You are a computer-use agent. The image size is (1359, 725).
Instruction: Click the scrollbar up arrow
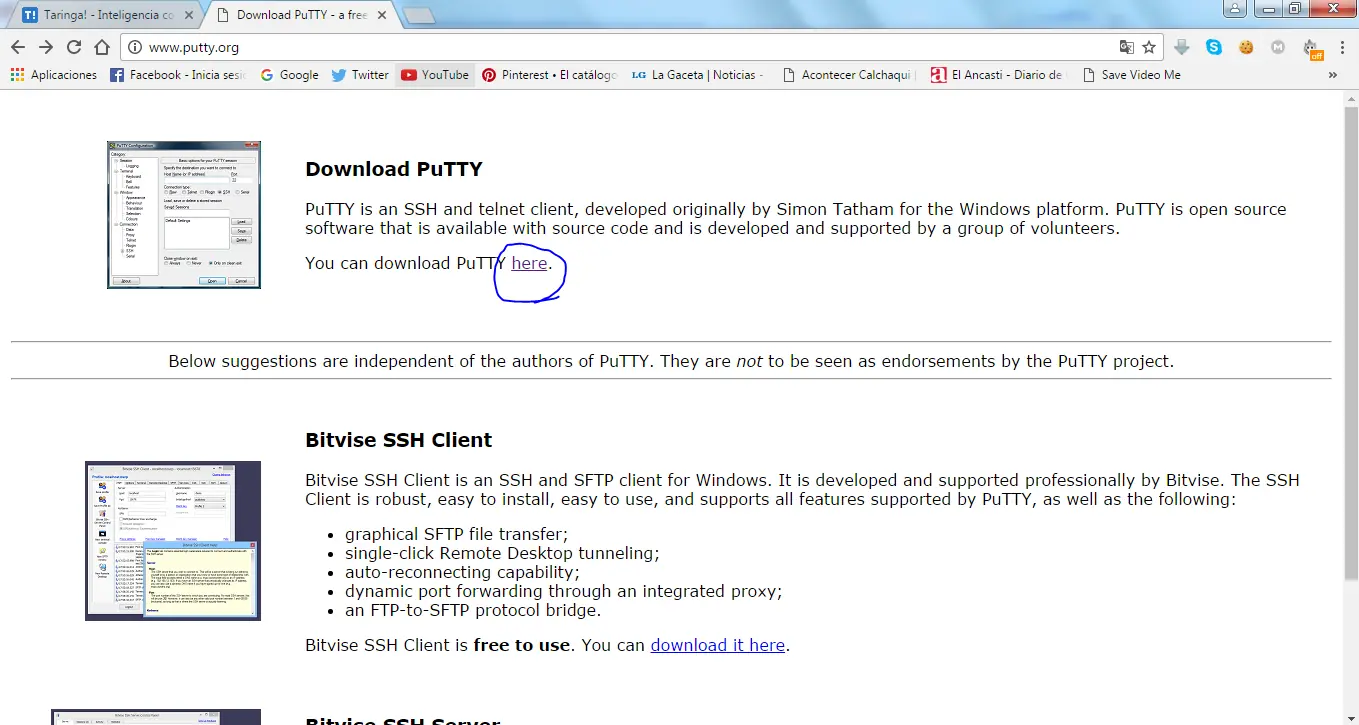click(1351, 99)
